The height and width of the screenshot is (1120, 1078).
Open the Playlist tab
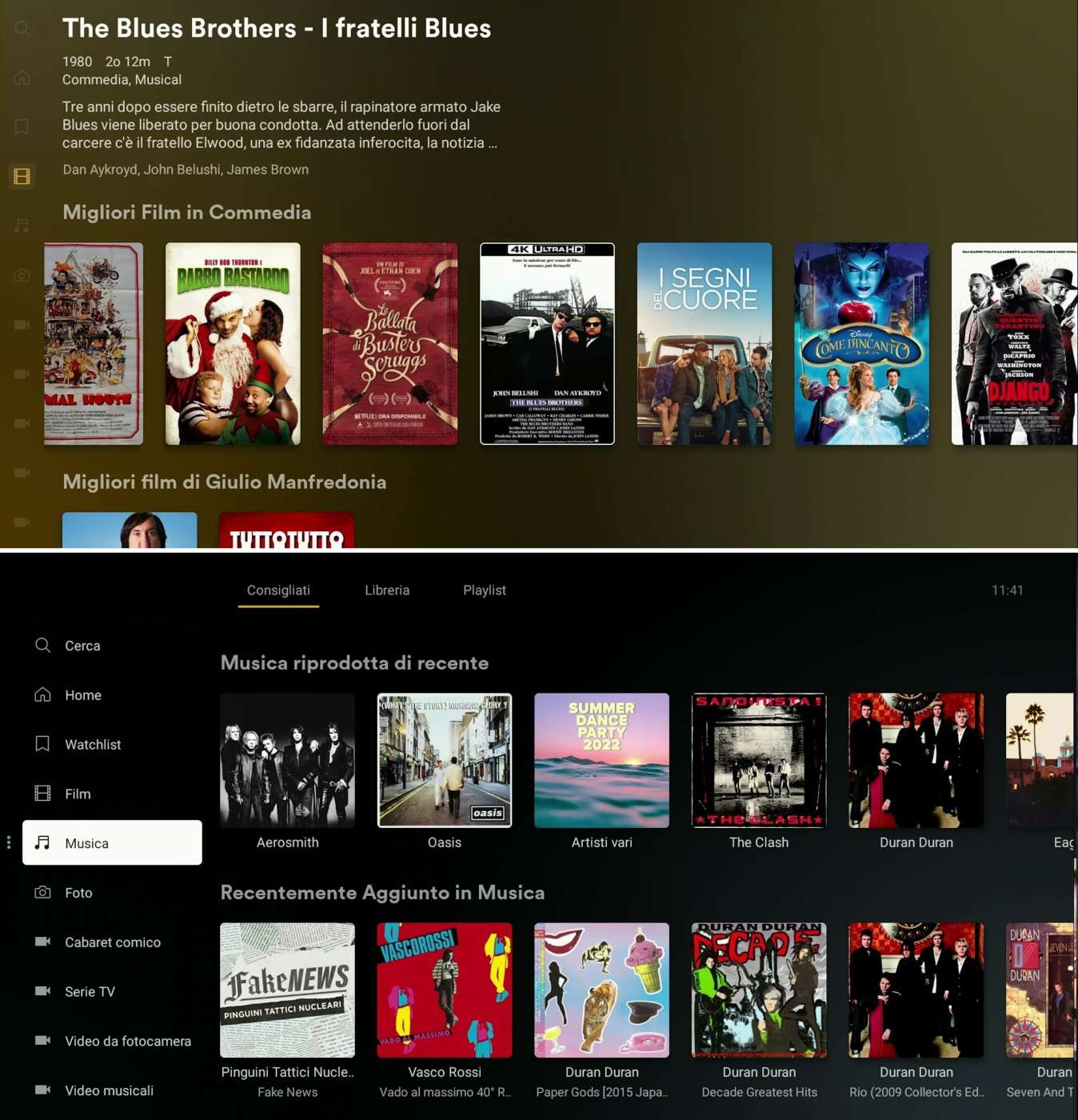pyautogui.click(x=485, y=590)
